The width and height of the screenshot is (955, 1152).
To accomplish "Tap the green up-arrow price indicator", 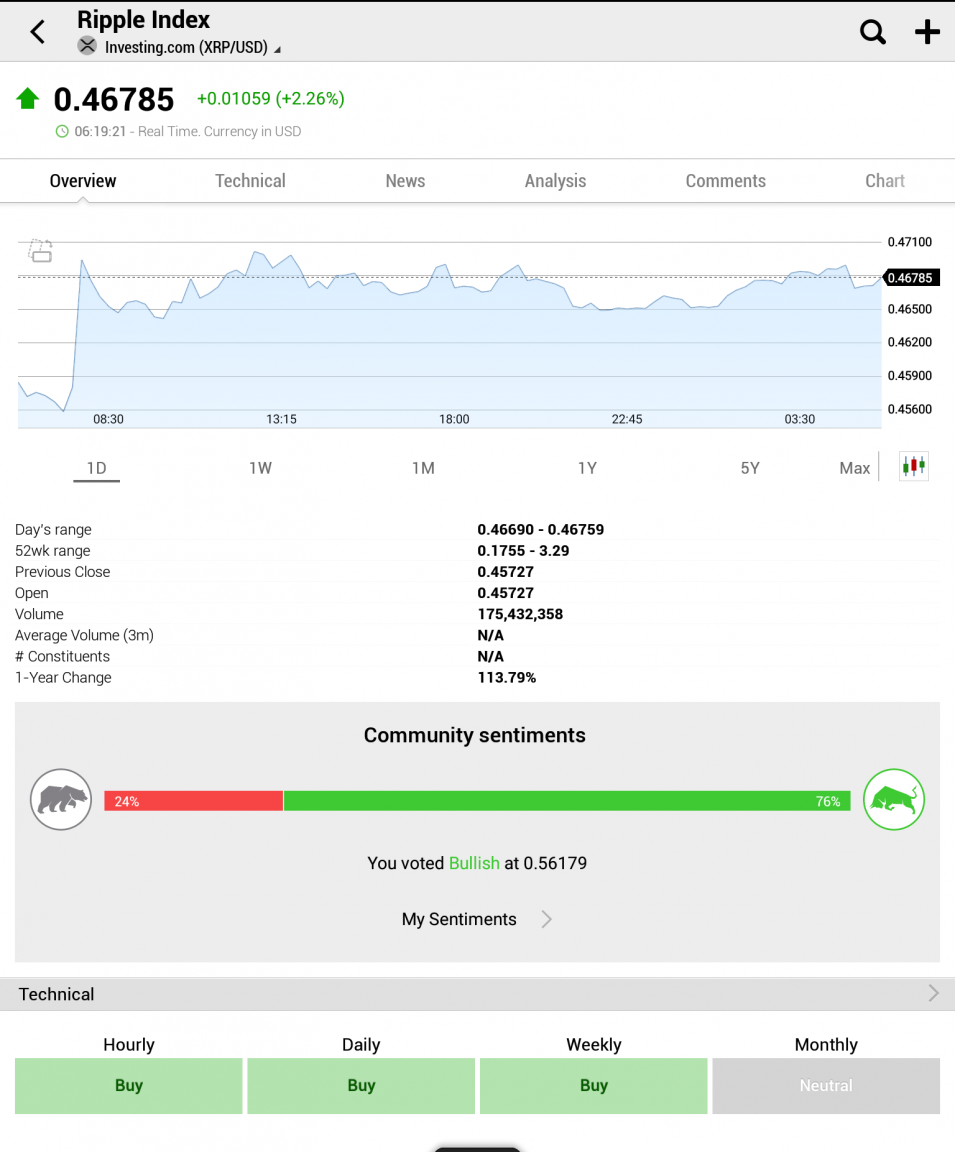I will [x=28, y=98].
